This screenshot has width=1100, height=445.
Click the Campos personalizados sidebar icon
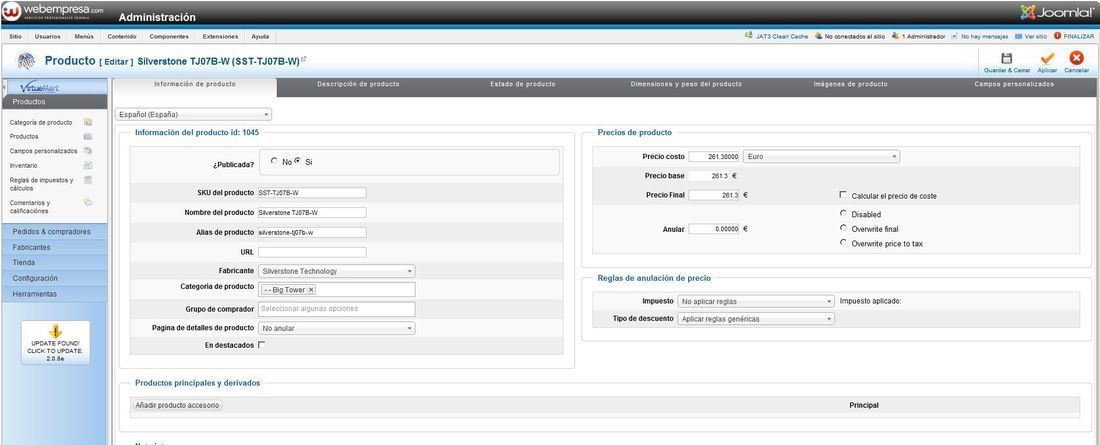click(x=88, y=151)
